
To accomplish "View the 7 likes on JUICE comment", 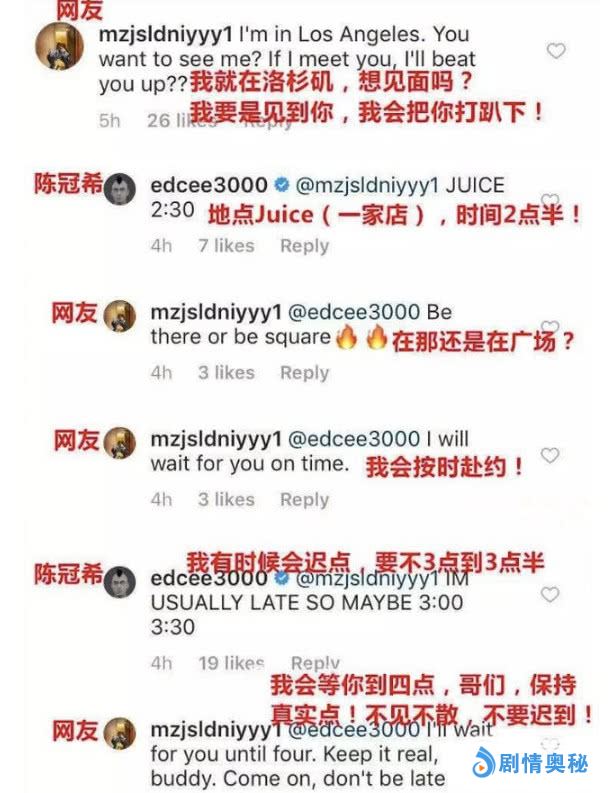I will 226,246.
